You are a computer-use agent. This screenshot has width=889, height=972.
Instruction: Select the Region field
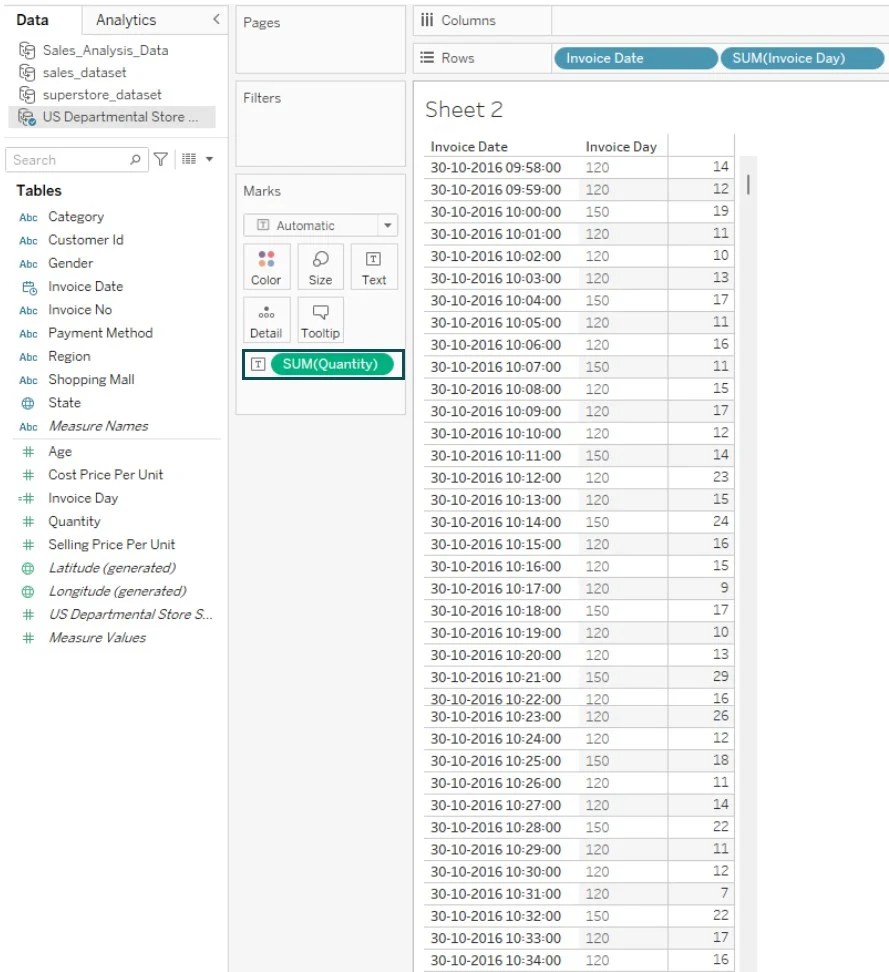point(69,357)
